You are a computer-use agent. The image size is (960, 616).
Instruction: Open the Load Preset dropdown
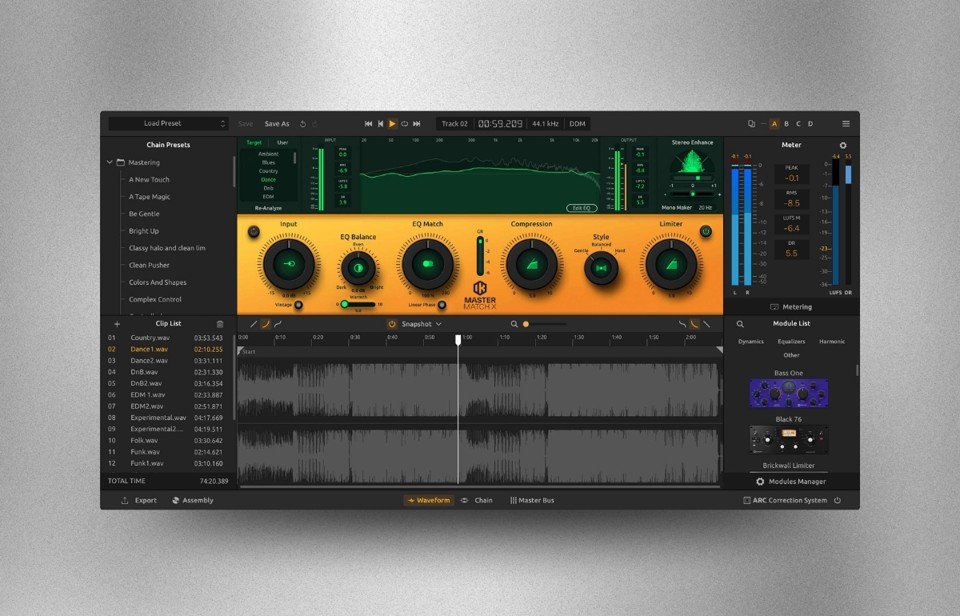pyautogui.click(x=168, y=124)
